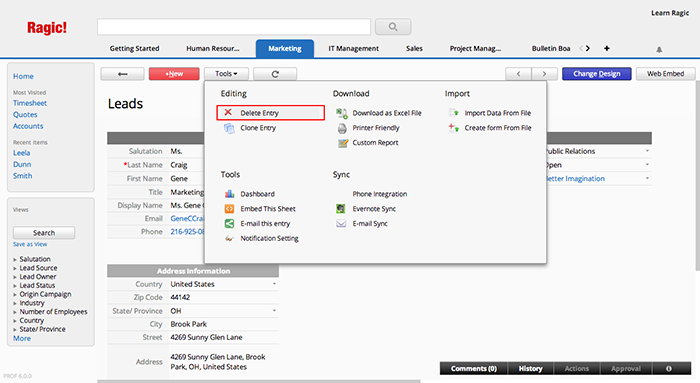700x383 pixels.
Task: Click the notification bell icon
Action: [x=659, y=49]
